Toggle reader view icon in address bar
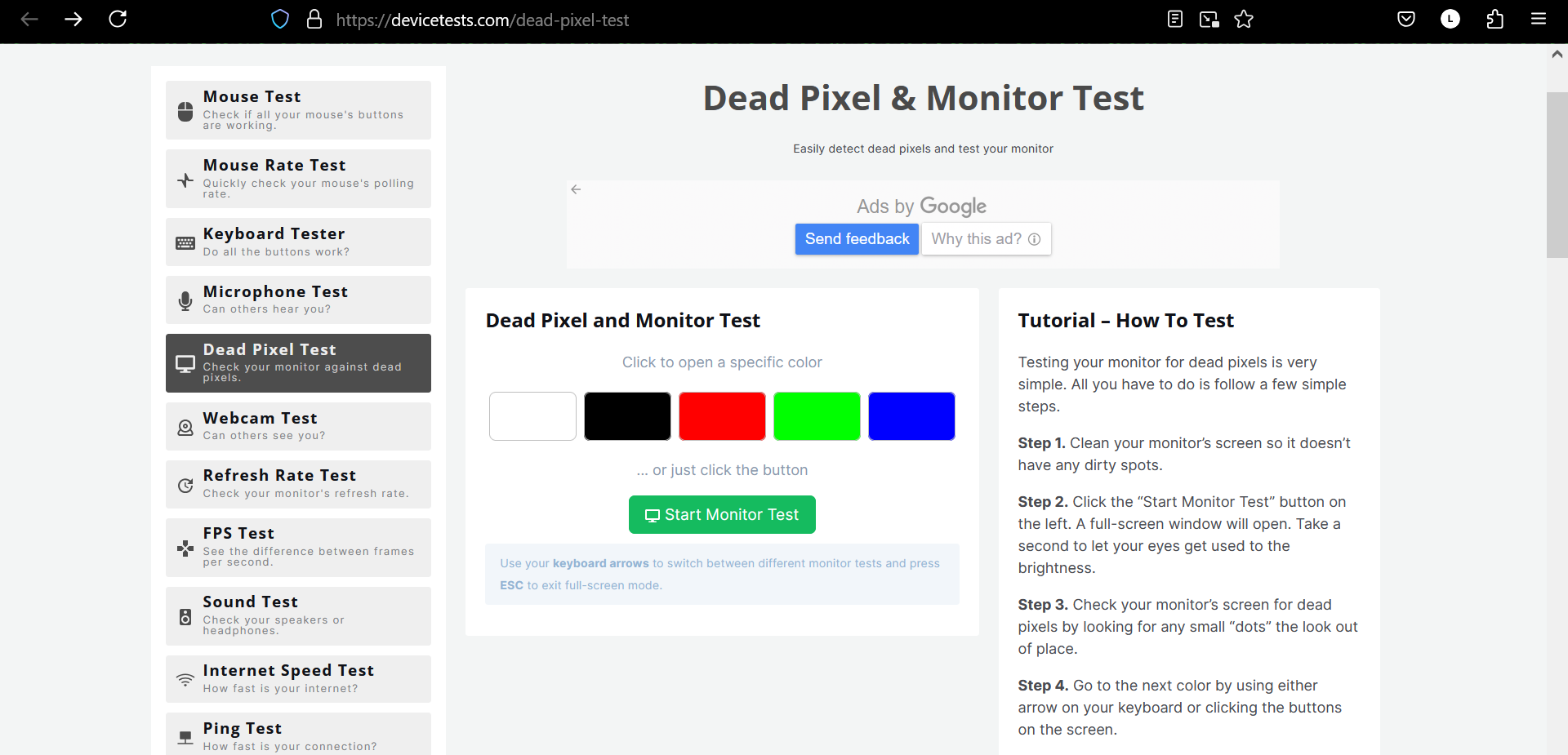Image resolution: width=1568 pixels, height=755 pixels. point(1175,19)
